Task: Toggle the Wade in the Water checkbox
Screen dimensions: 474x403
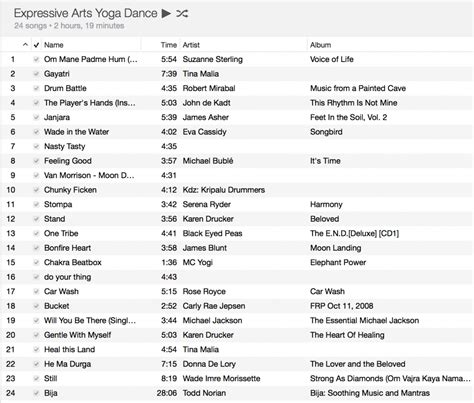Action: pos(36,132)
